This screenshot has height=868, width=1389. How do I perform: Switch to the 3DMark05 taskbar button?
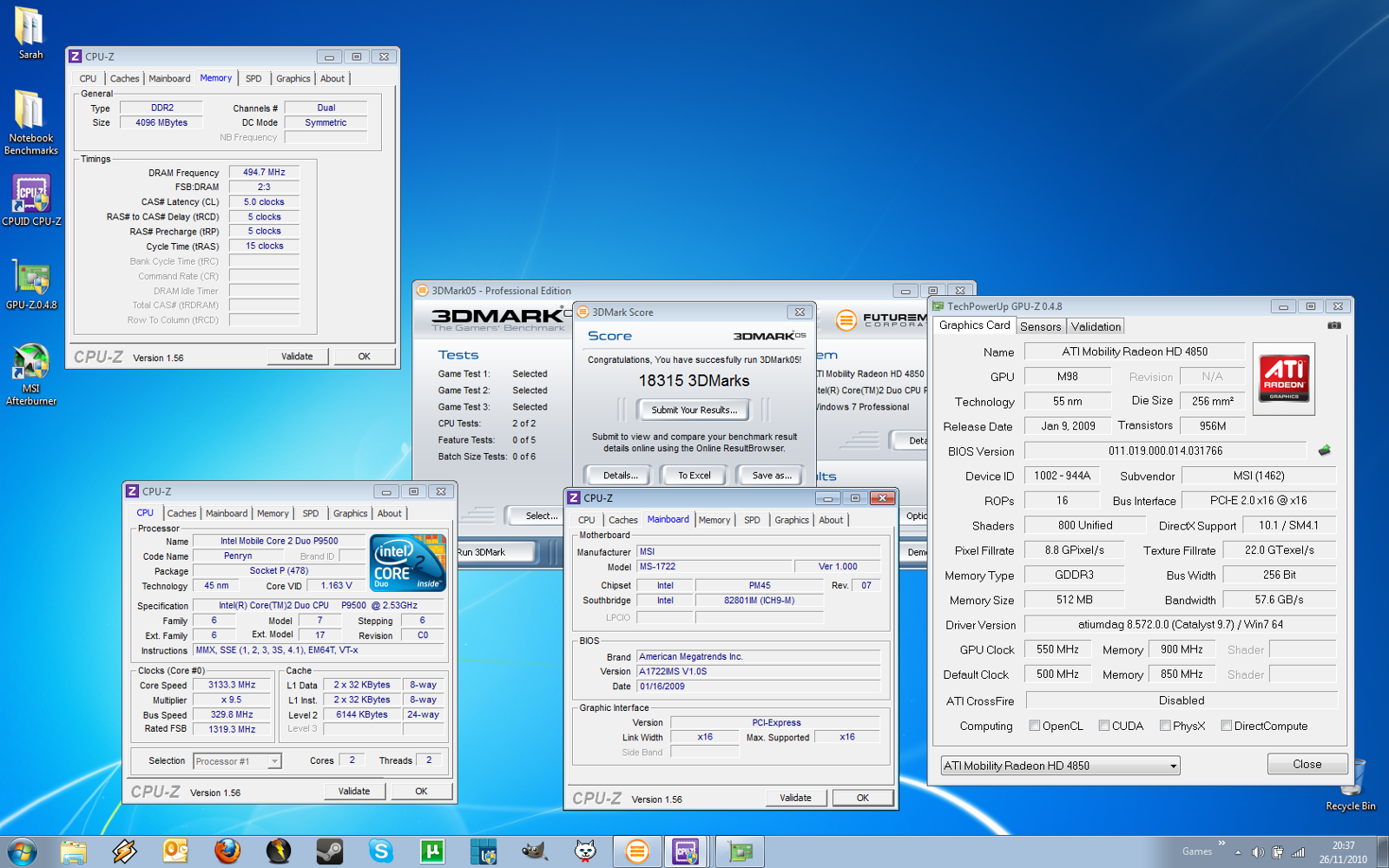pos(637,852)
